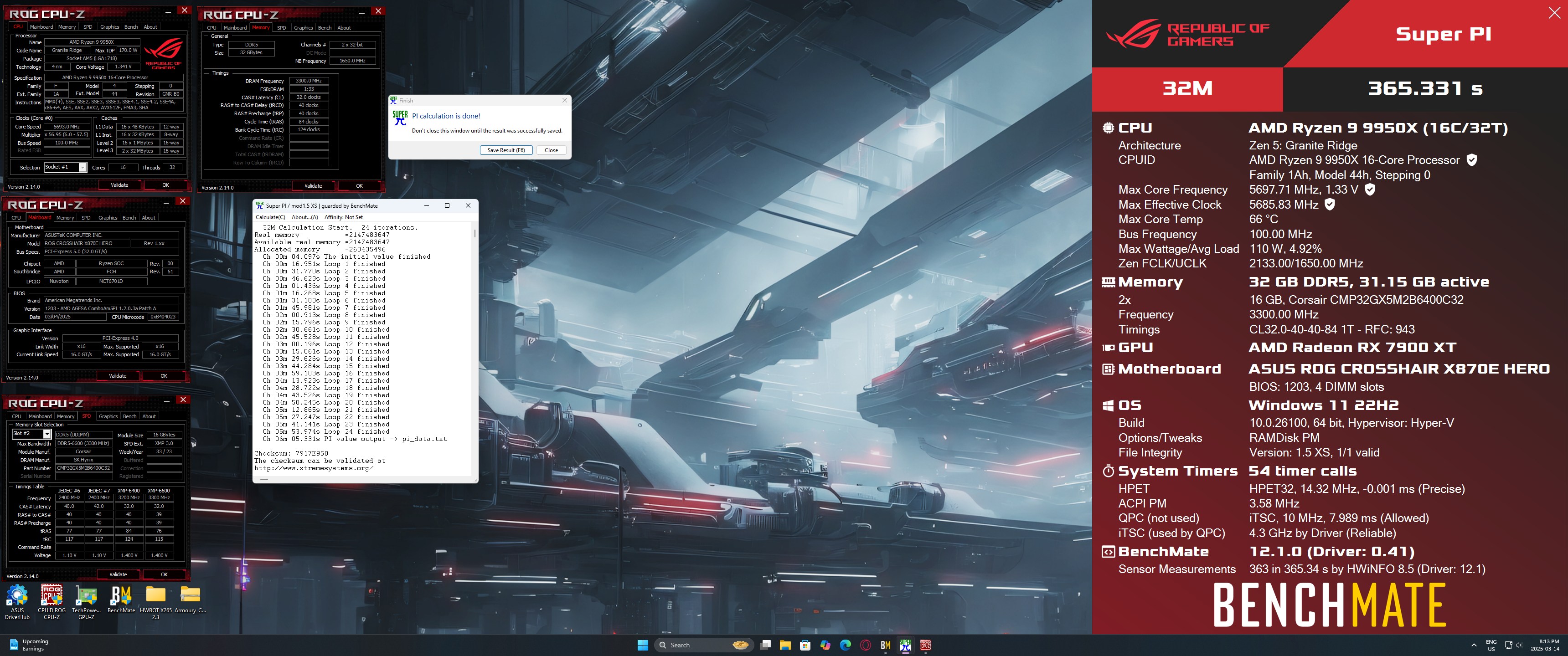Click the 365.331 s result time

tap(1425, 89)
